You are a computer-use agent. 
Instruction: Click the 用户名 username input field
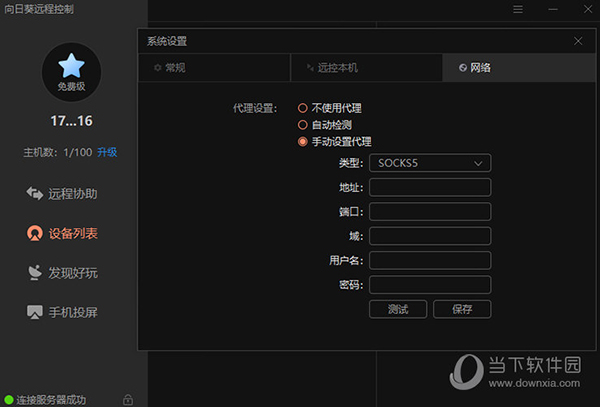(x=430, y=260)
